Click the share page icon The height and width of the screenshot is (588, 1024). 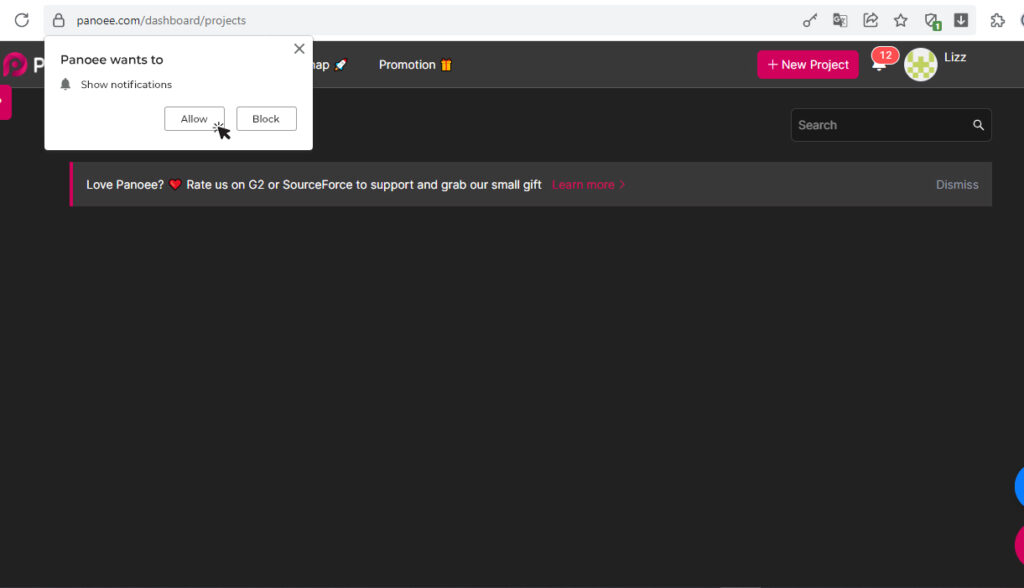coord(871,20)
